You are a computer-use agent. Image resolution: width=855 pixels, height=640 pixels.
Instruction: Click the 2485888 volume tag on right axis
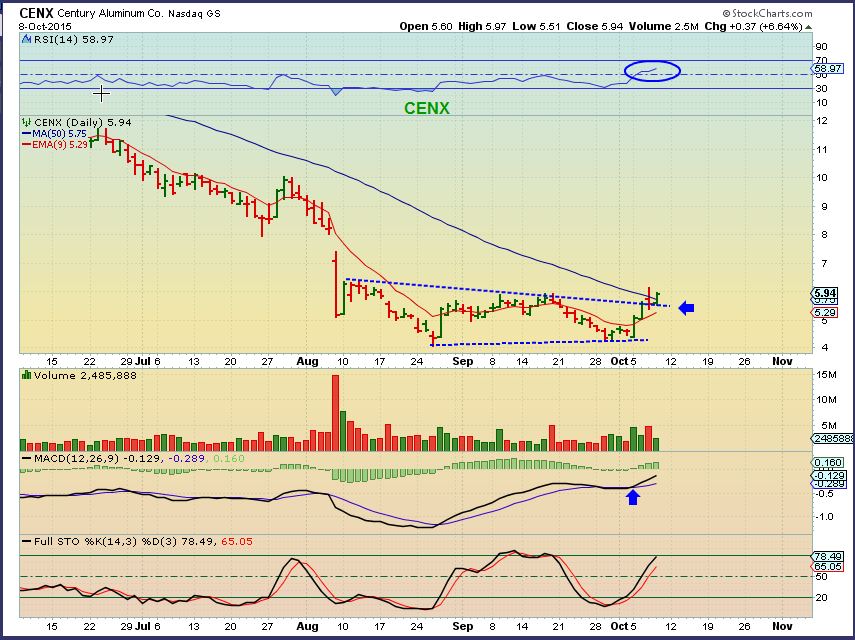833,438
